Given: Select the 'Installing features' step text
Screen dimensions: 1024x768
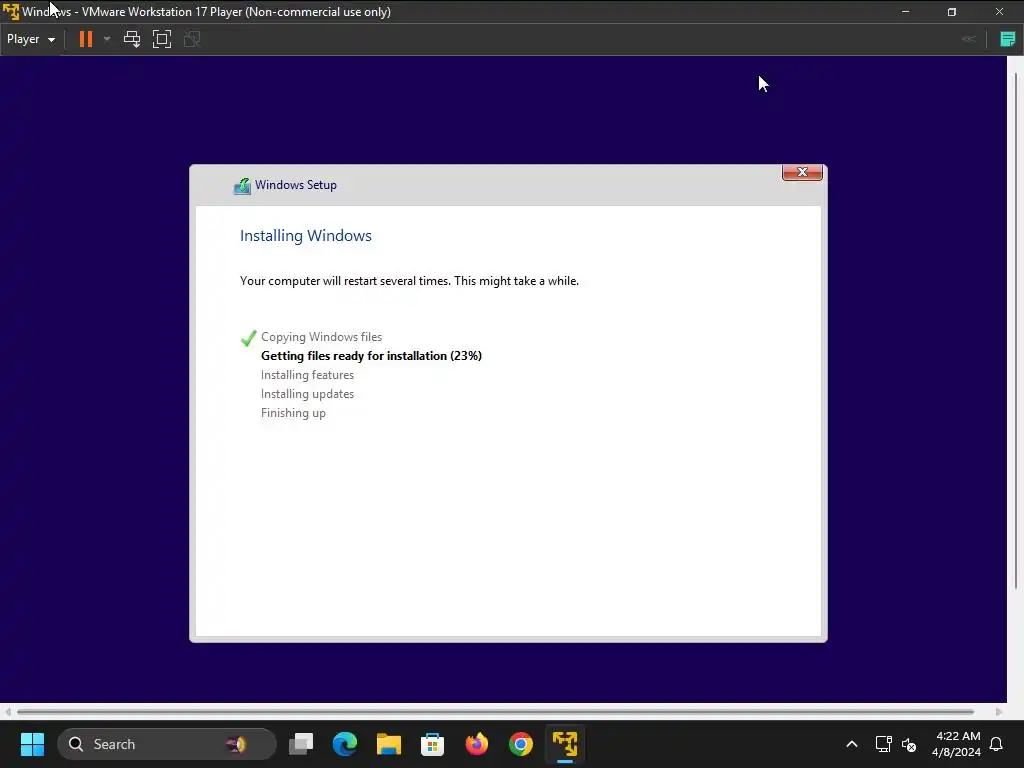Looking at the screenshot, I should [307, 375].
